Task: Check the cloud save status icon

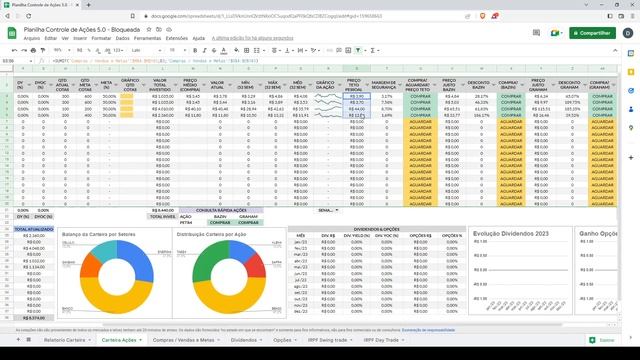Action: coord(169,29)
